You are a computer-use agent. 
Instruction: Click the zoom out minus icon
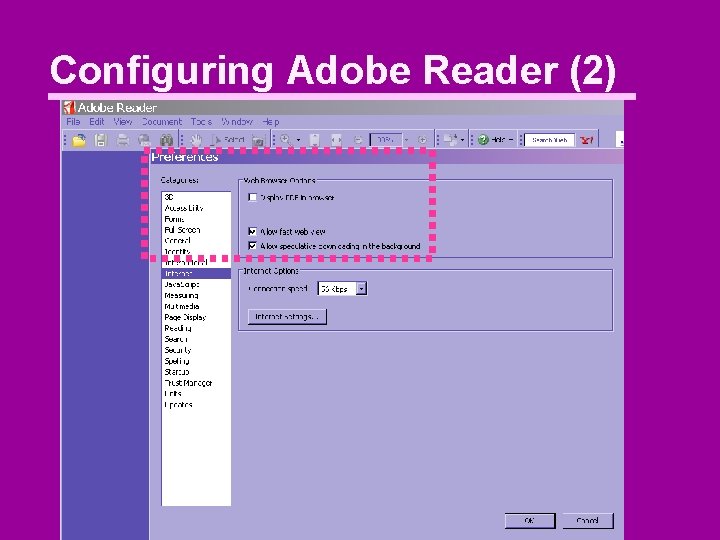(358, 140)
